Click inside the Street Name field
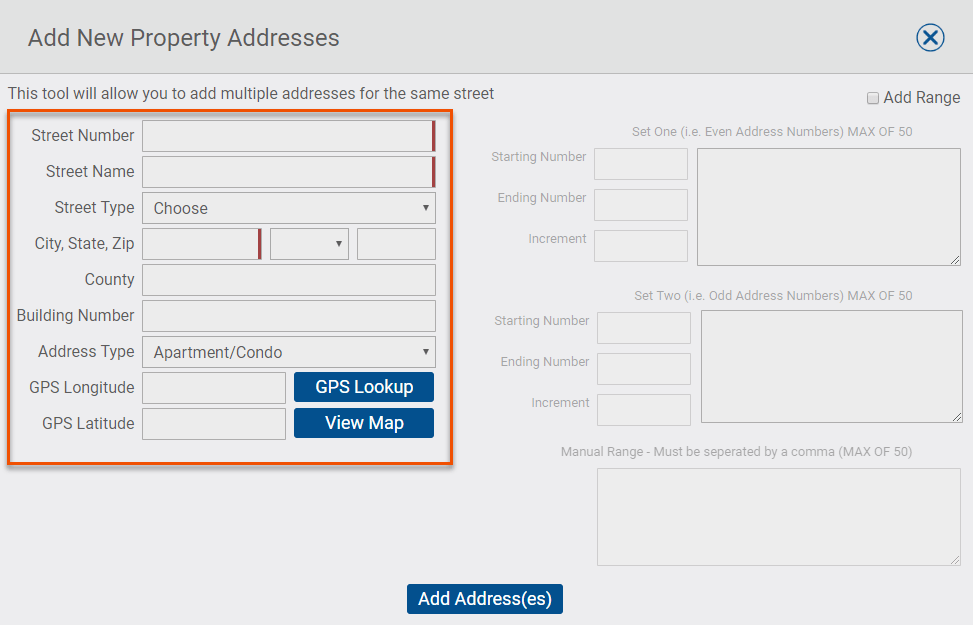 click(x=288, y=171)
